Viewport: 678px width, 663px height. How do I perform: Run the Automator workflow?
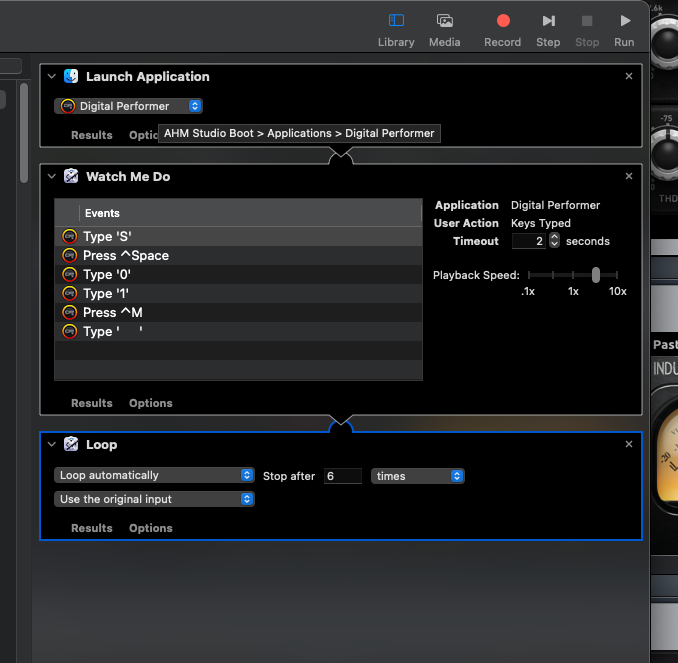coord(624,30)
